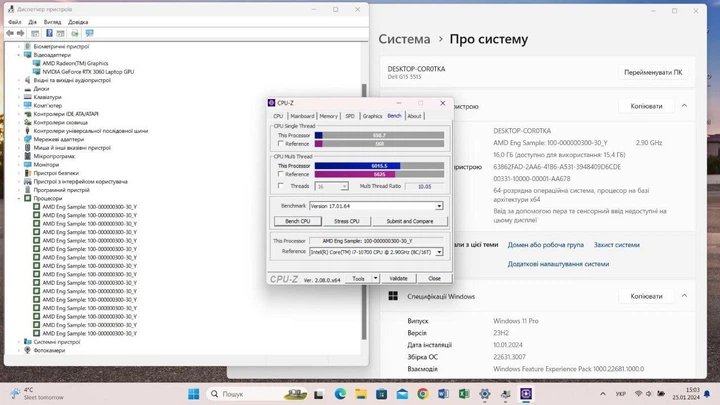Viewport: 720px width, 405px height.
Task: Open the Mail app on the taskbar
Action: pyautogui.click(x=402, y=394)
